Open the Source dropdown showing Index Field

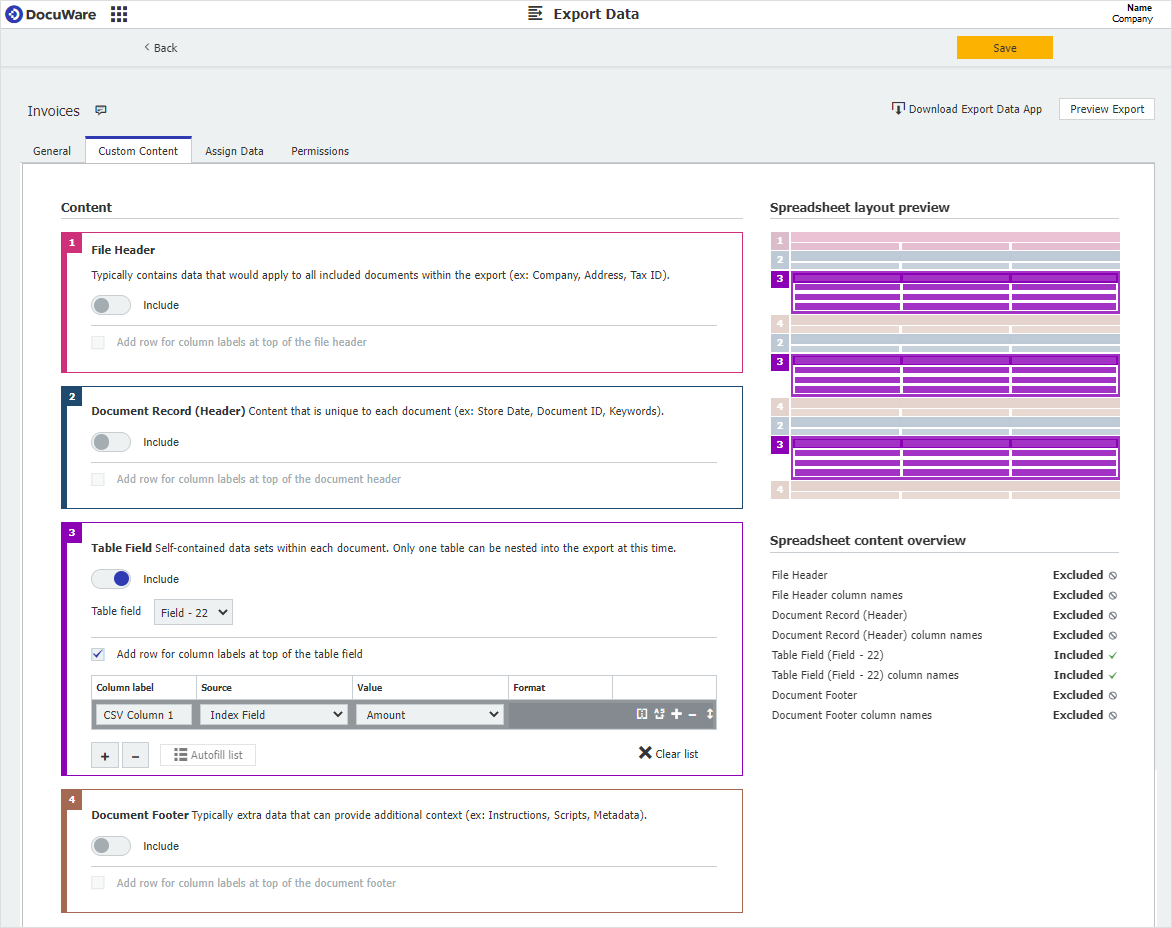coord(273,715)
